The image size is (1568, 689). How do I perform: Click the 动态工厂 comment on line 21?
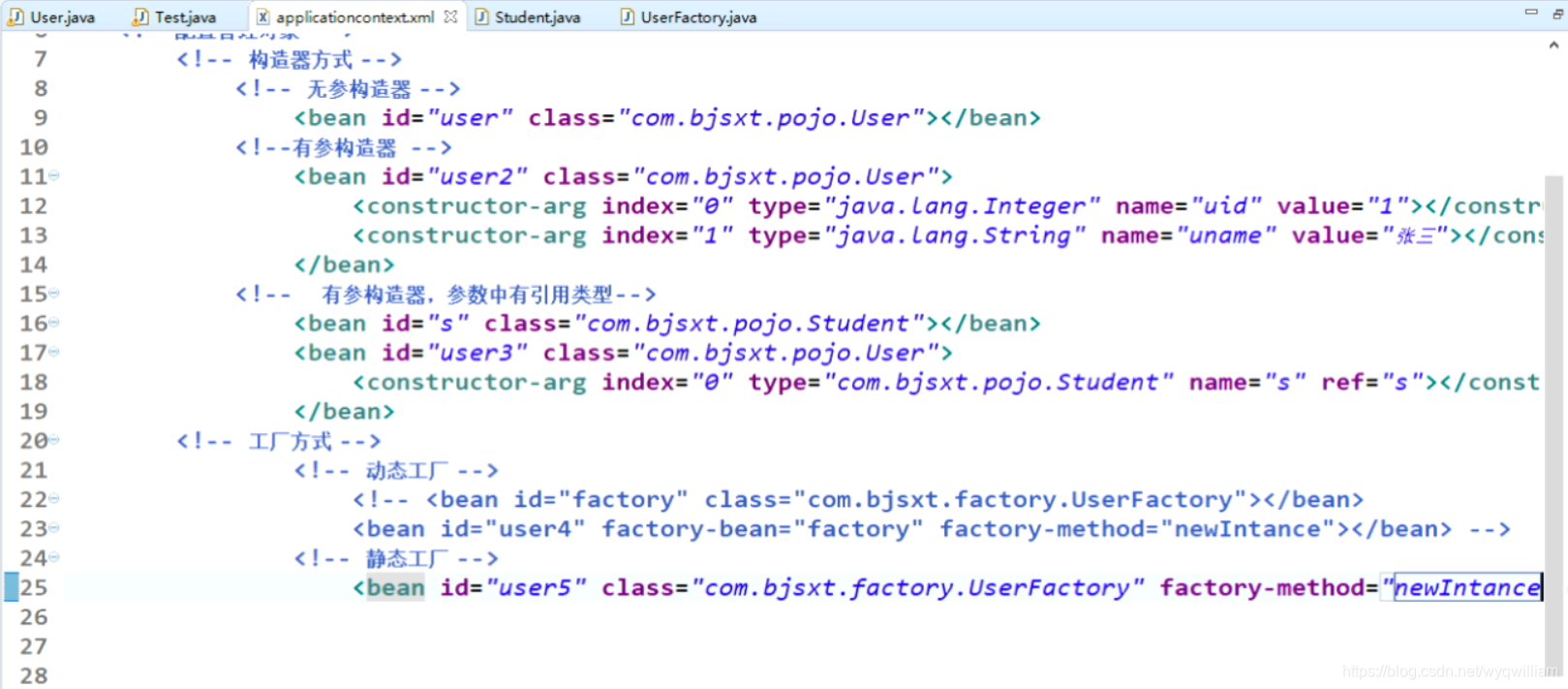396,471
